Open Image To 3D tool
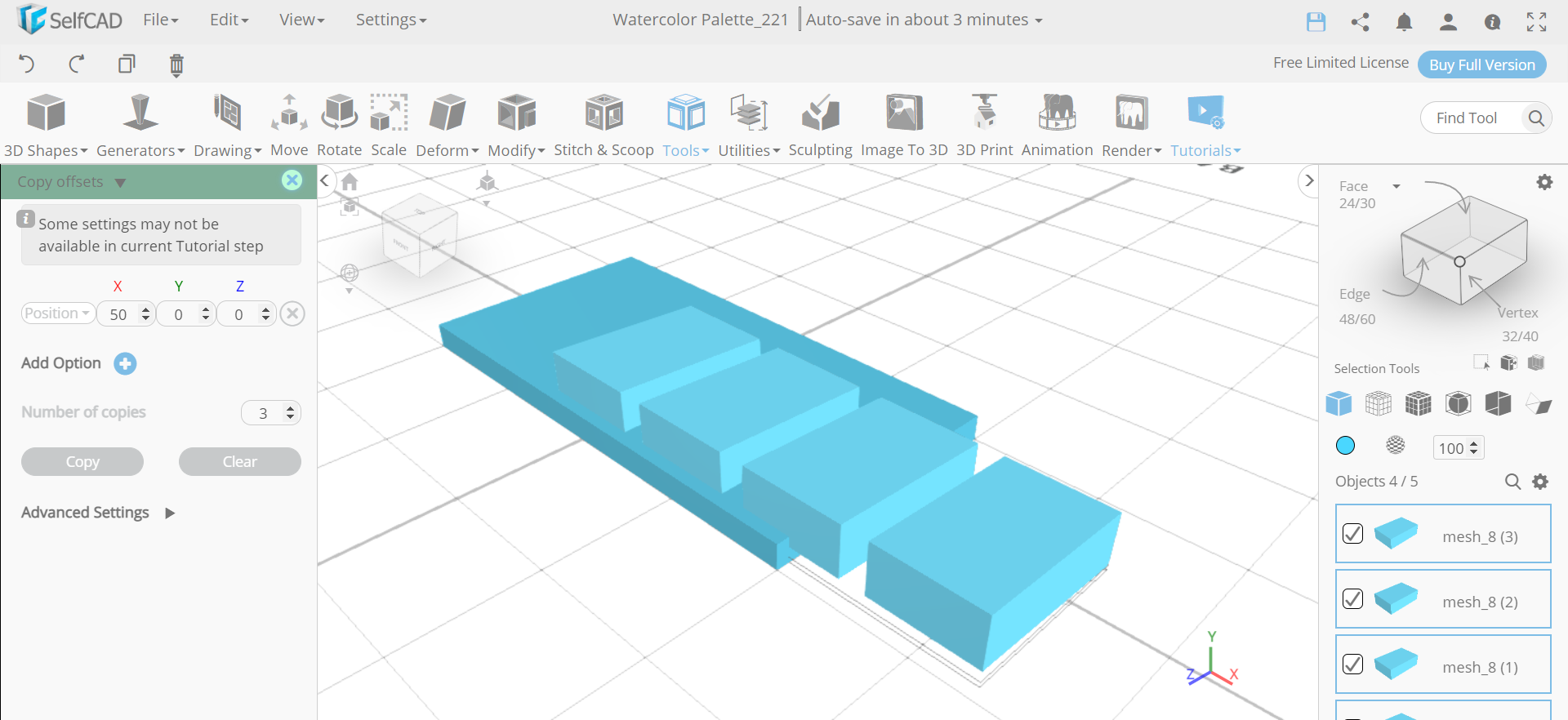 click(904, 126)
